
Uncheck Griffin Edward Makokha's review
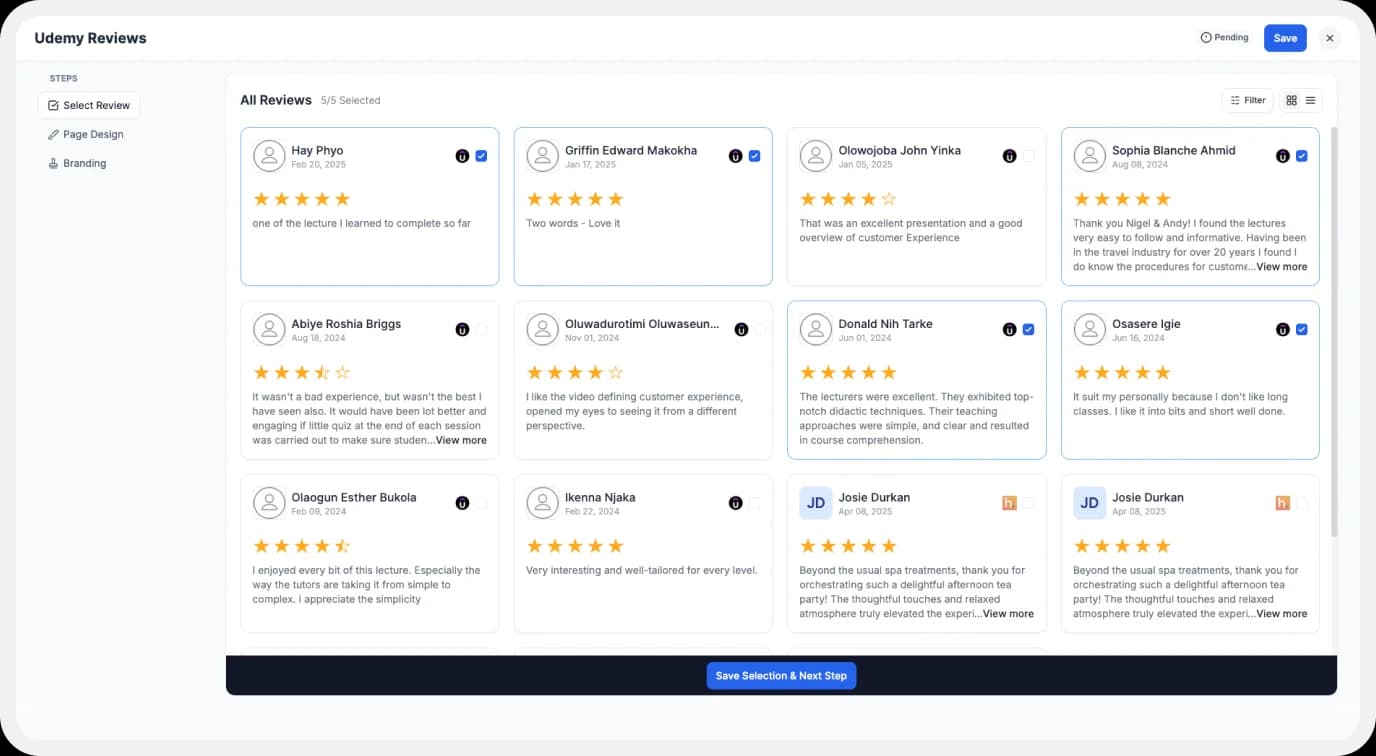(755, 156)
